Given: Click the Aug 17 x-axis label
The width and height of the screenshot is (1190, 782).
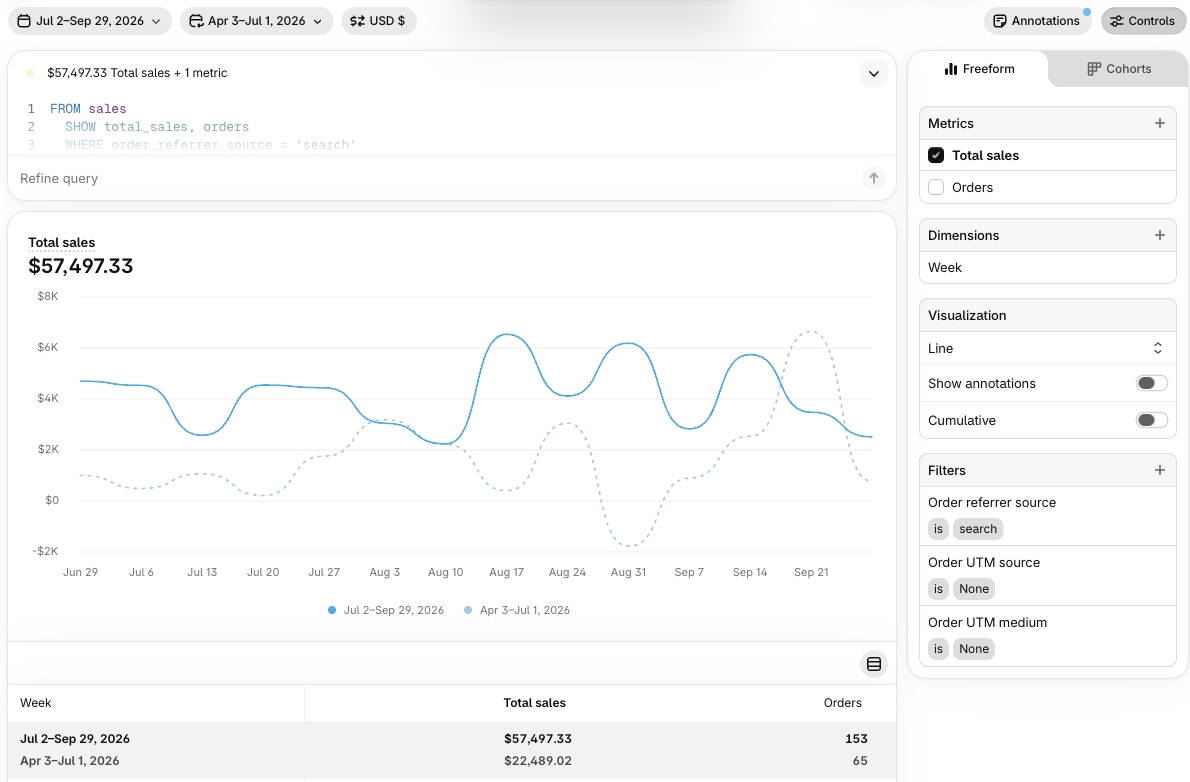Looking at the screenshot, I should [x=506, y=572].
